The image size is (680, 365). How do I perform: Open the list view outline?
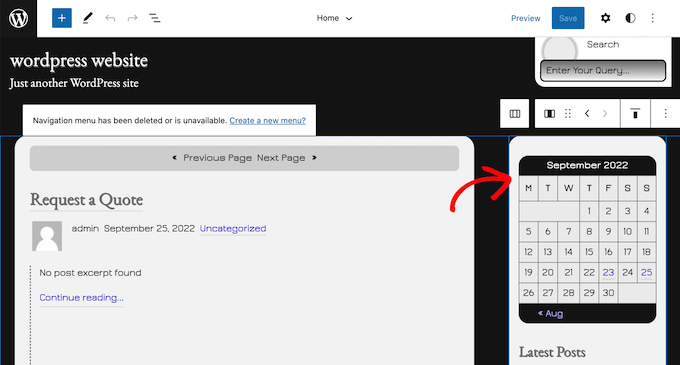click(x=155, y=18)
